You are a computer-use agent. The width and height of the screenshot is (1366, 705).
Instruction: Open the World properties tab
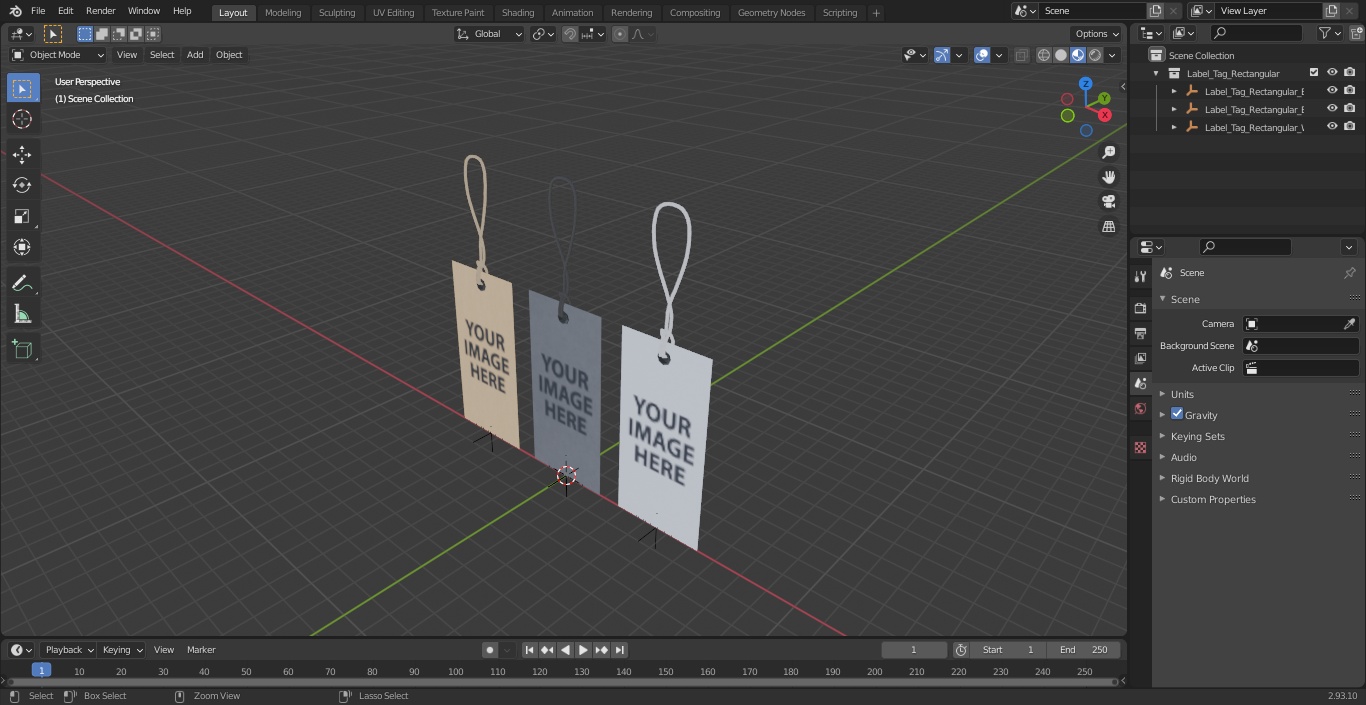1140,408
